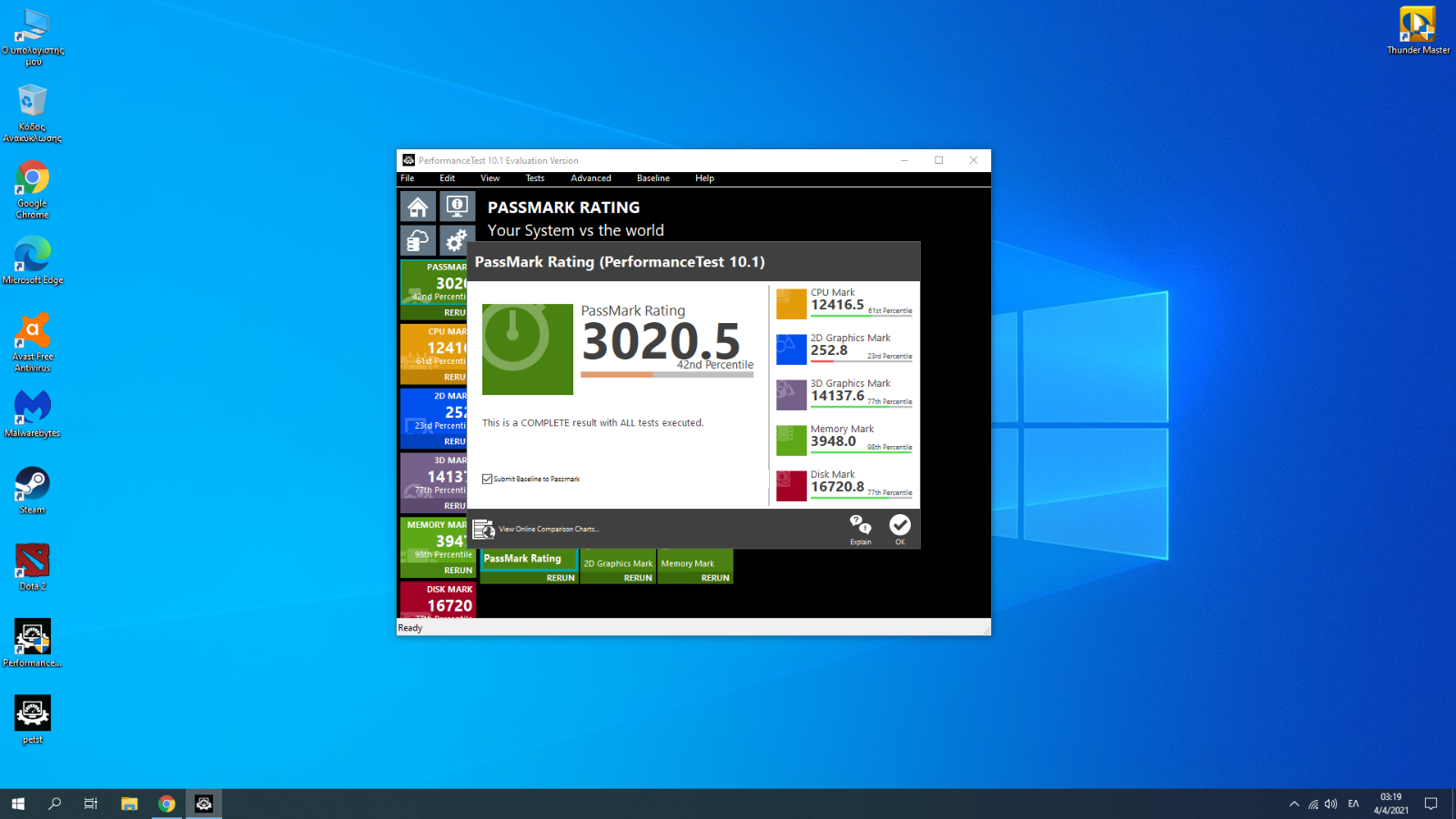Click the green PassMark stopwatch icon
The height and width of the screenshot is (819, 1456).
tap(528, 349)
